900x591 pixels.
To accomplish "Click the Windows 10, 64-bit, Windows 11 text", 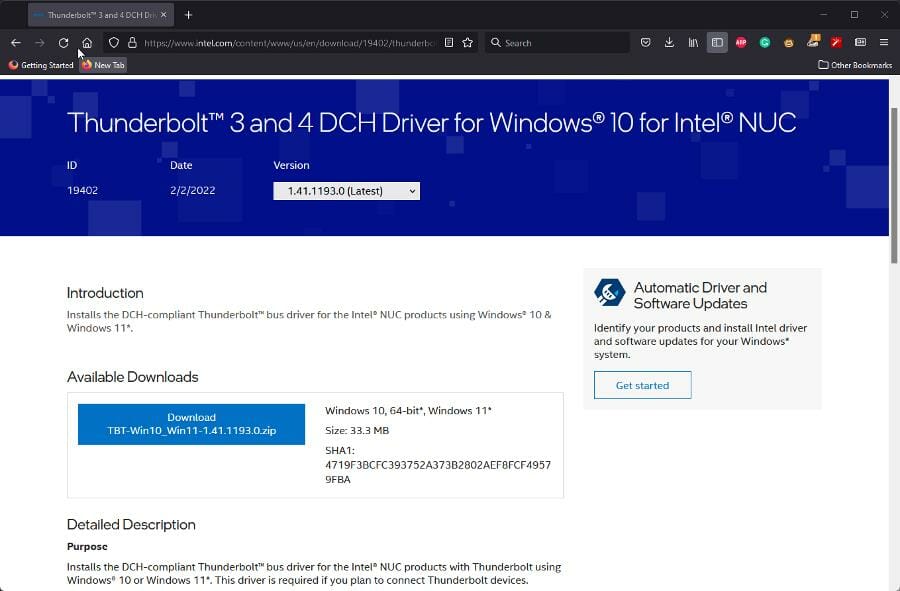I will (x=408, y=410).
